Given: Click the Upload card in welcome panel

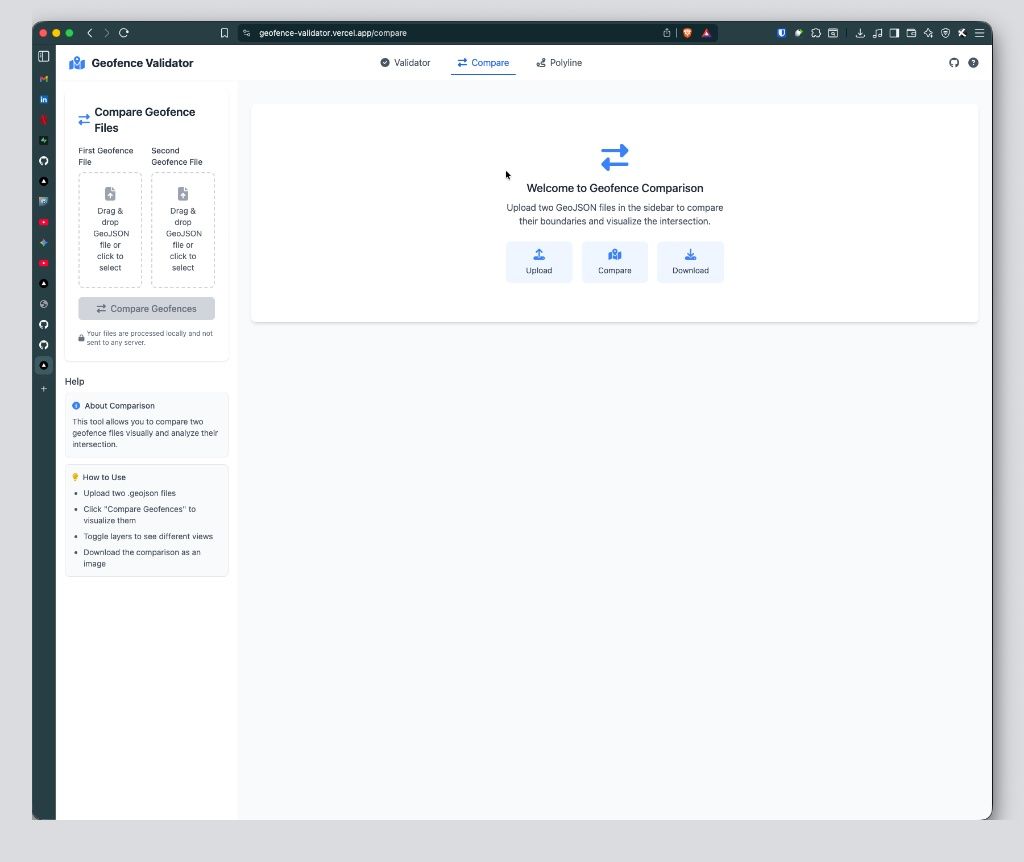Looking at the screenshot, I should coord(539,262).
